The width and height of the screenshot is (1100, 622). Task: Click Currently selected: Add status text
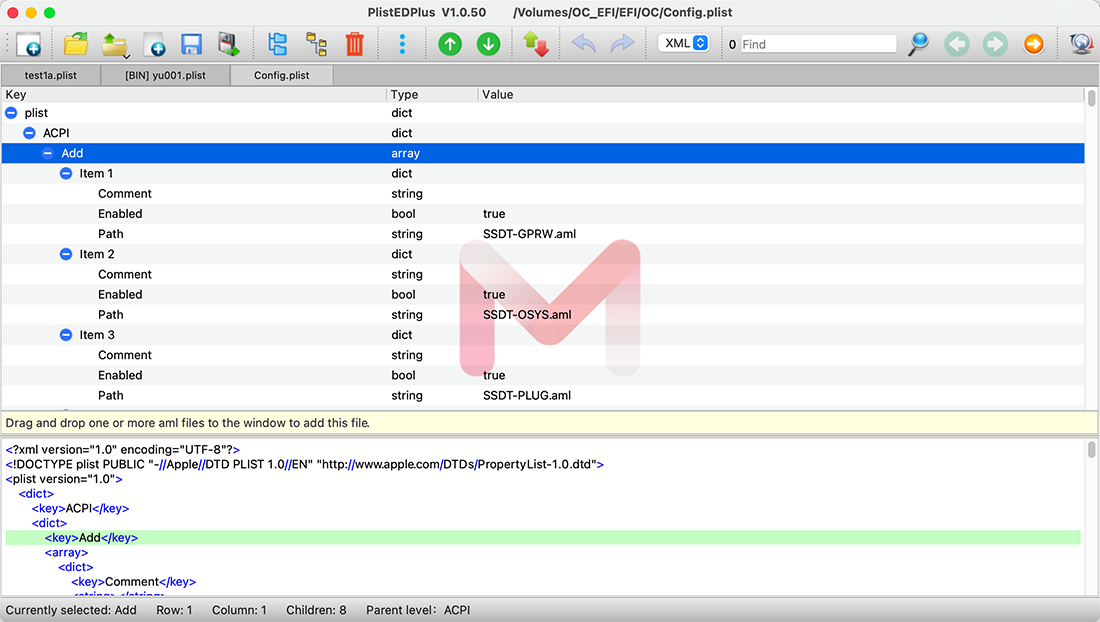click(71, 610)
